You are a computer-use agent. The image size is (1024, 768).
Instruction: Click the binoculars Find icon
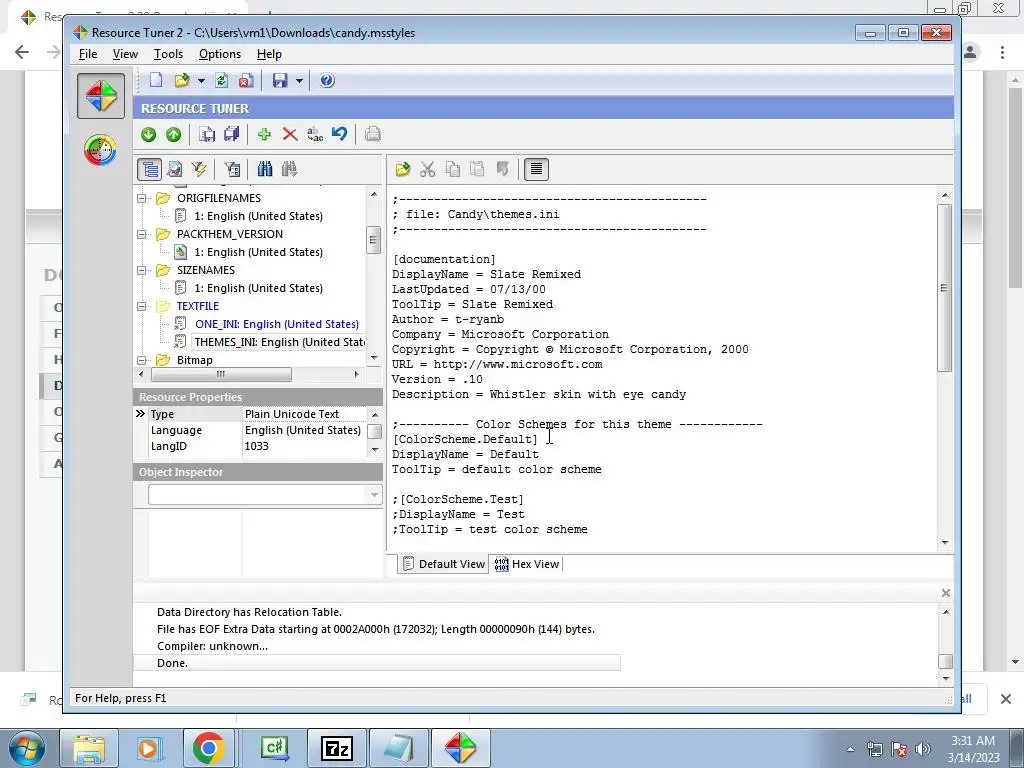coord(264,169)
